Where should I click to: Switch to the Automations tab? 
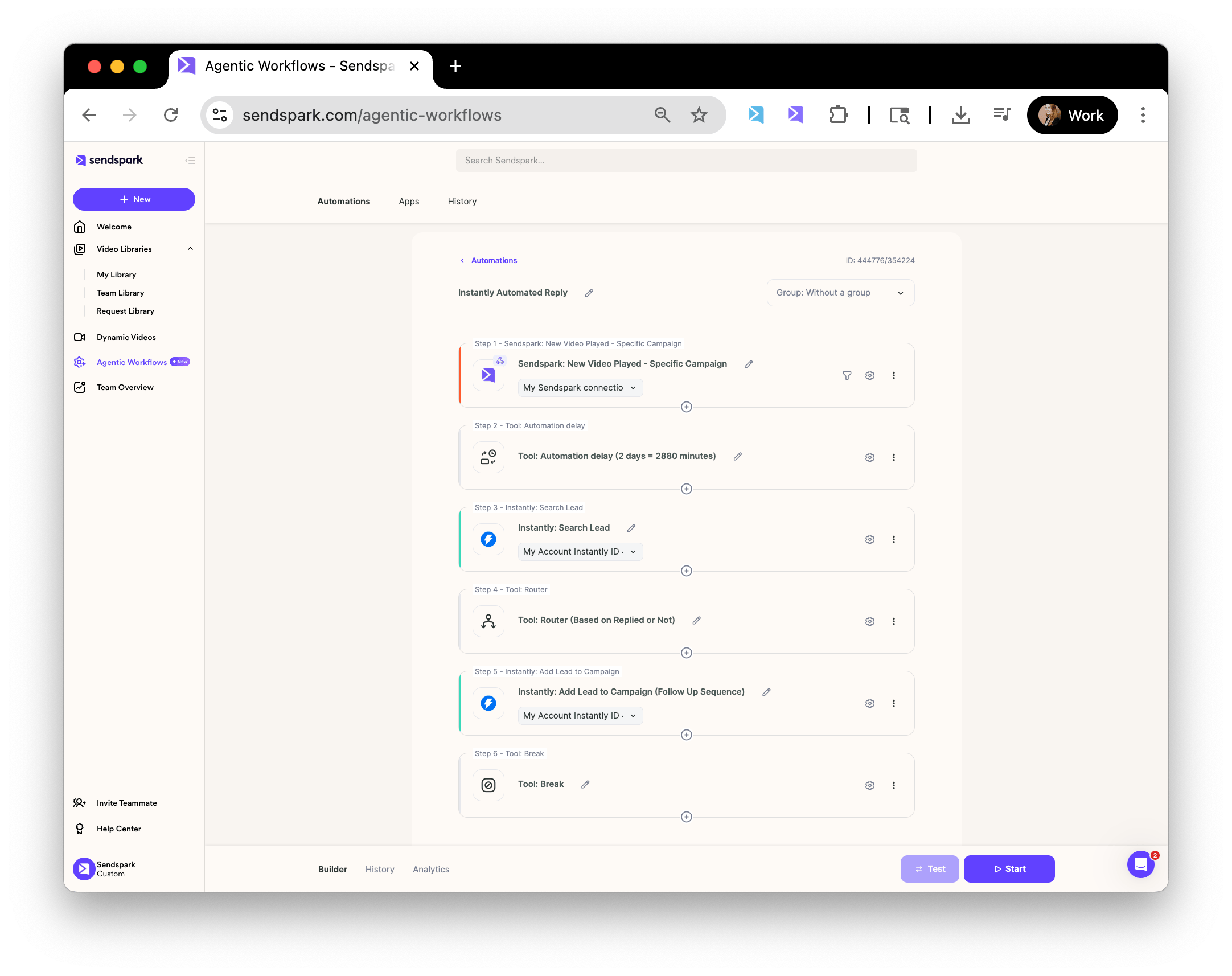point(343,201)
